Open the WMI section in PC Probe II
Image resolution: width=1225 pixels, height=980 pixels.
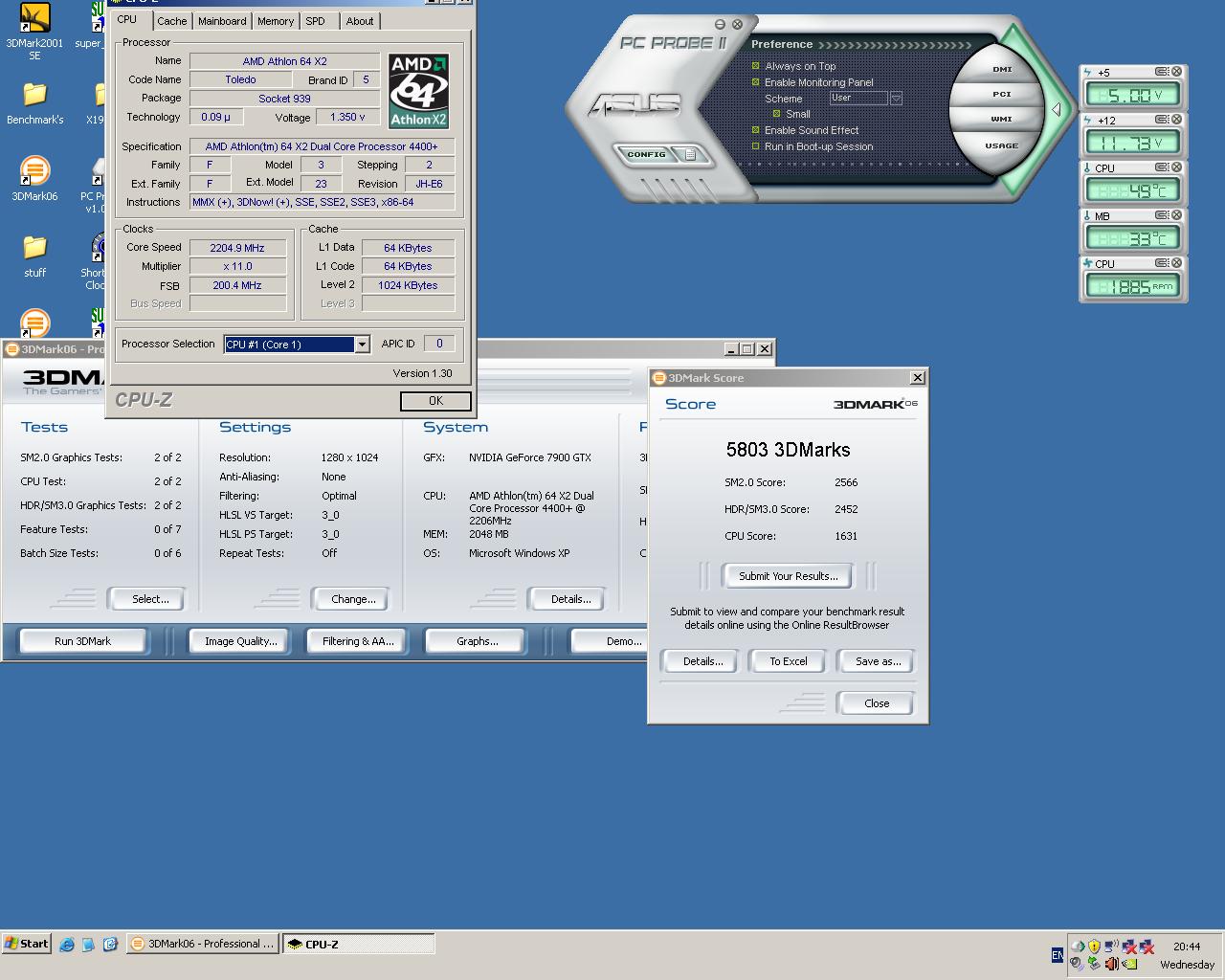click(x=1001, y=119)
